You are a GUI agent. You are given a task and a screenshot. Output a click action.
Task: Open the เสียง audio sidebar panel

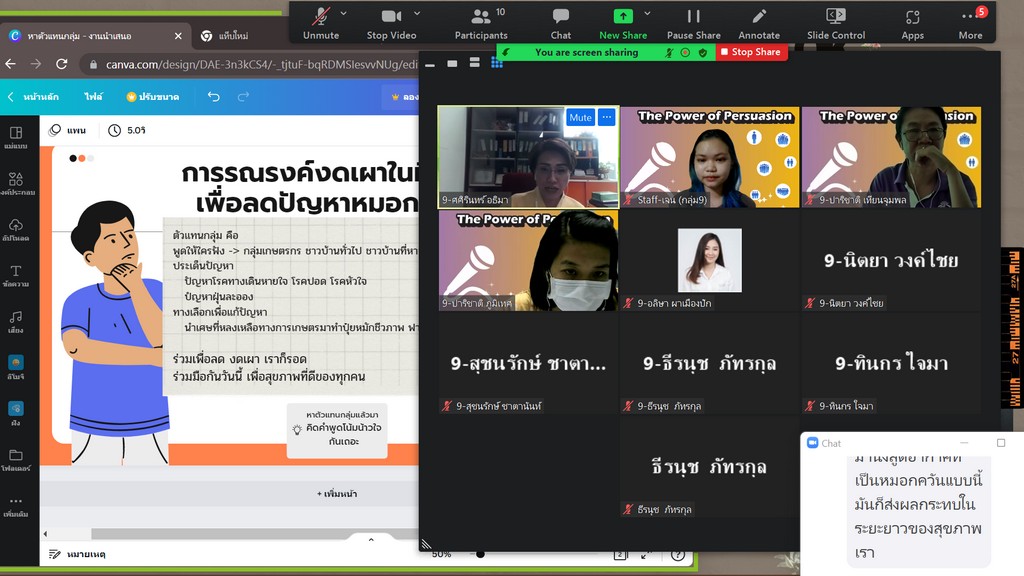pos(16,322)
